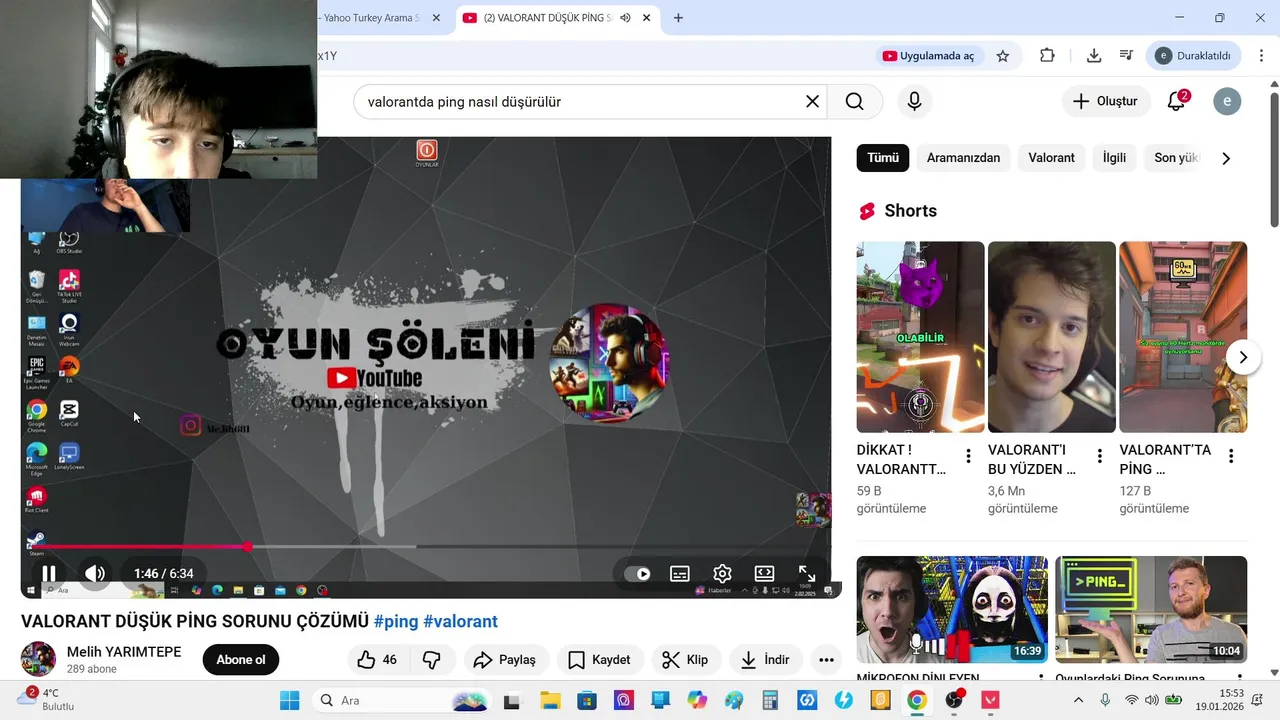This screenshot has height=720, width=1280.
Task: Close the VALORANT DÜŞÜK PİNG tab
Action: pos(647,18)
